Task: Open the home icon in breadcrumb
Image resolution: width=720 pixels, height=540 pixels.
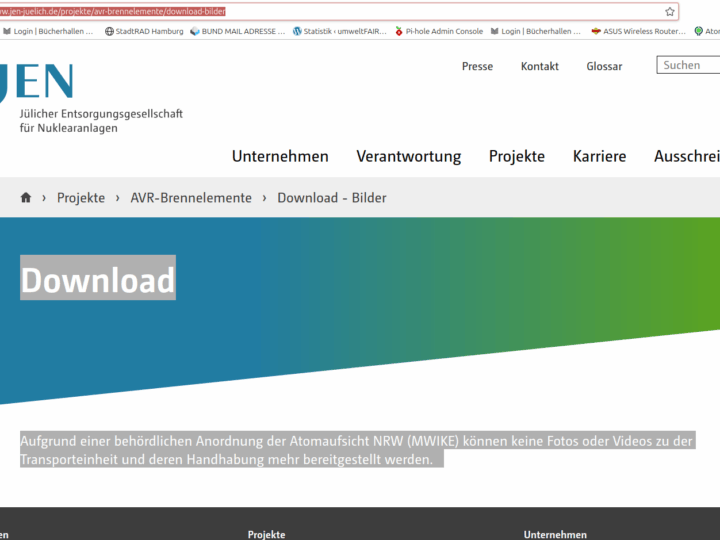Action: [26, 197]
